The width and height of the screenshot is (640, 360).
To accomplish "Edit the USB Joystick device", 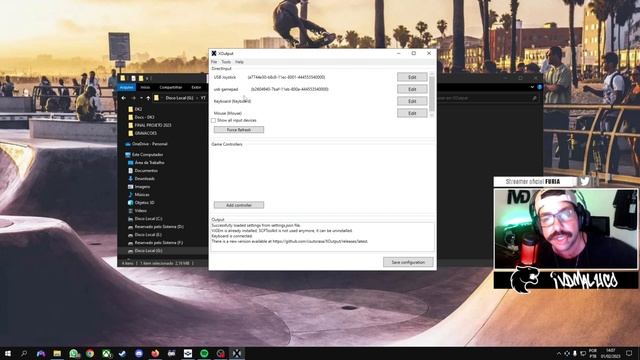I will click(x=412, y=77).
